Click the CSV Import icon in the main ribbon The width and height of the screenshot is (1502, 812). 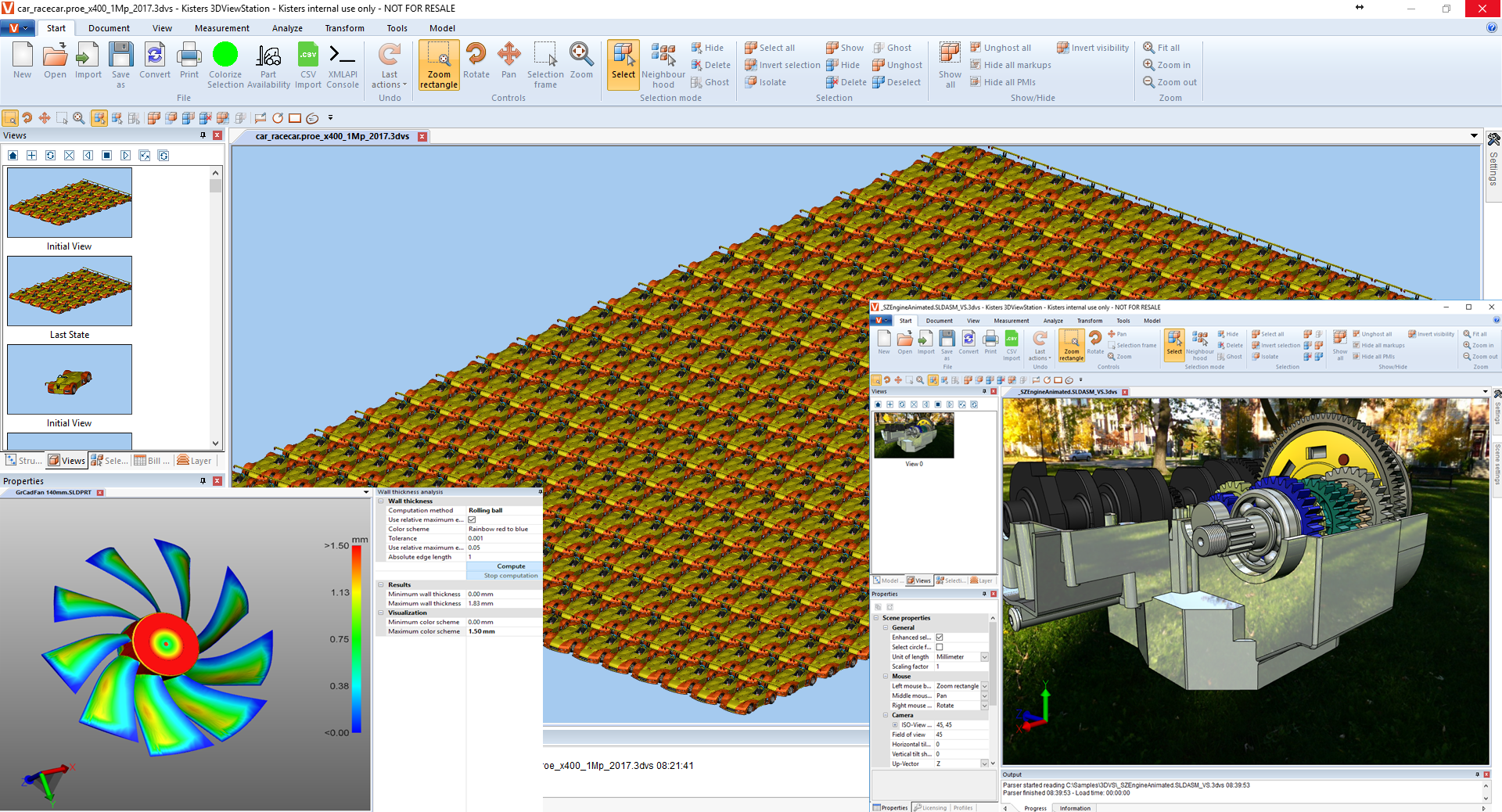coord(308,64)
